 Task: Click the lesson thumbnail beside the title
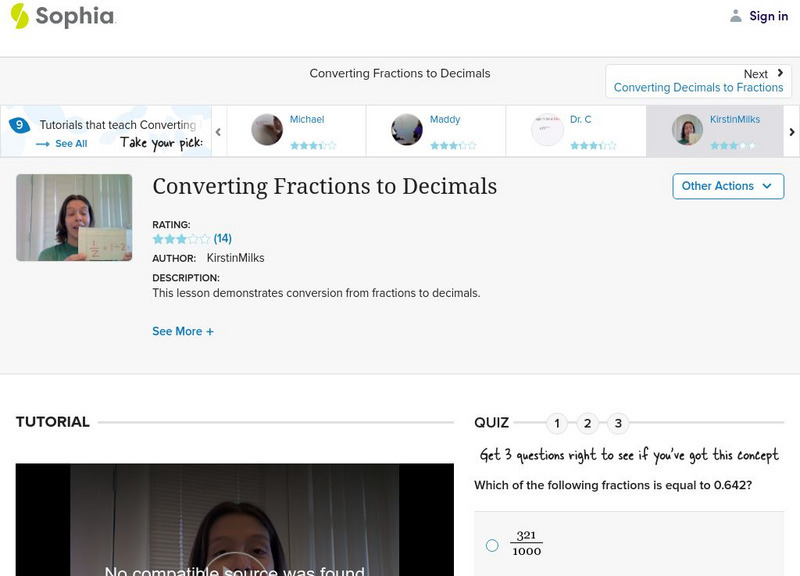(75, 218)
